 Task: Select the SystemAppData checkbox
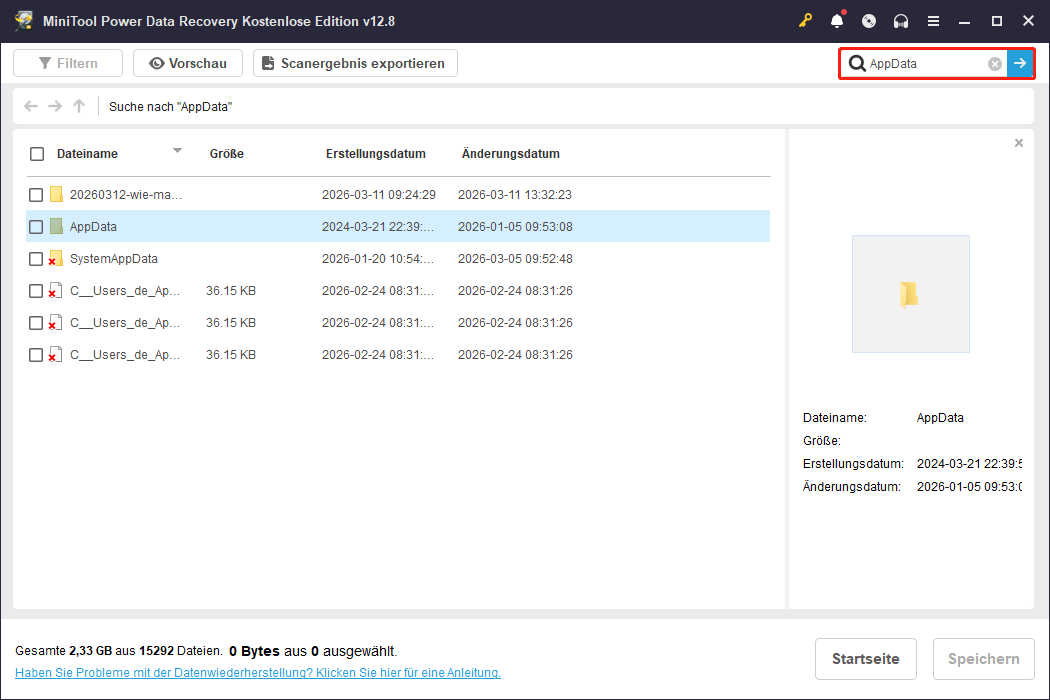[x=36, y=258]
